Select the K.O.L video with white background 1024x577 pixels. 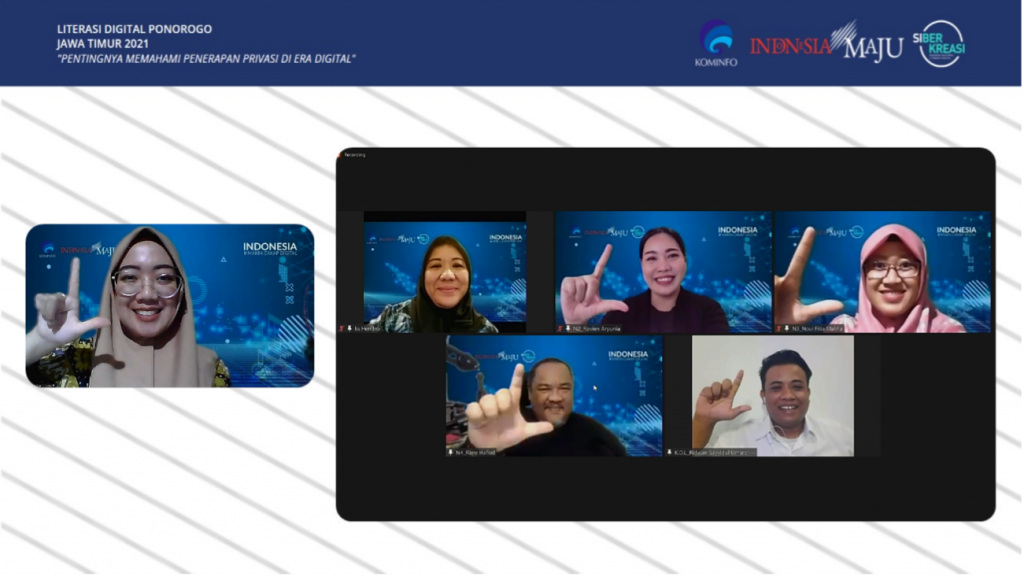[x=772, y=395]
